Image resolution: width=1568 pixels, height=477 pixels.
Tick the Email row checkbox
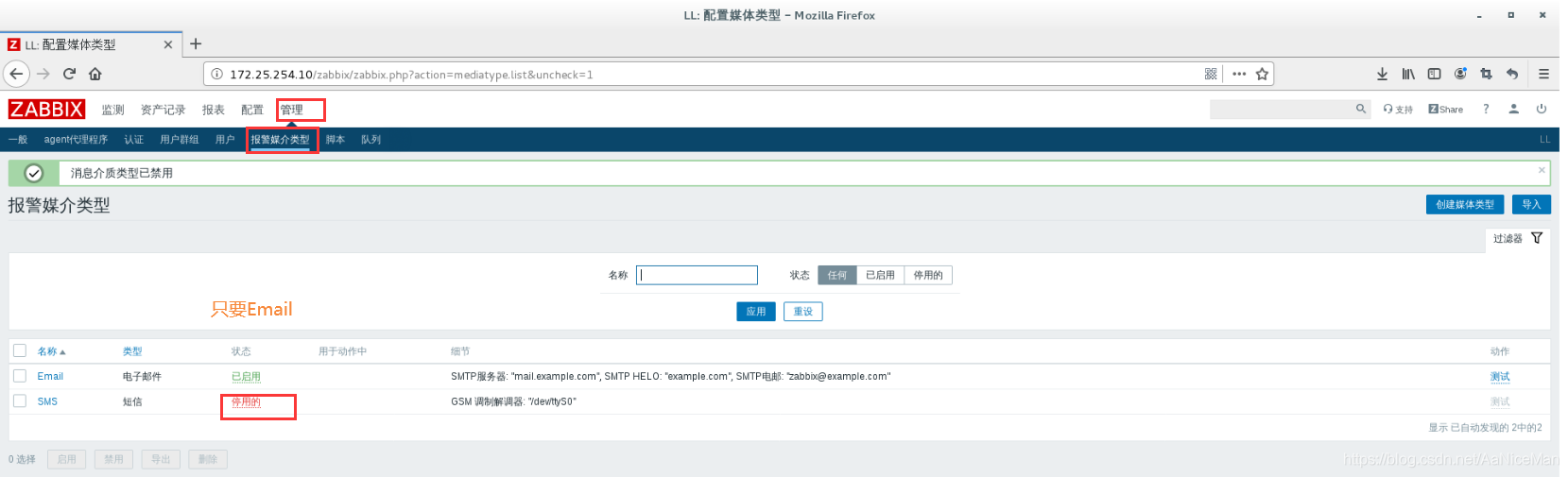coord(20,376)
